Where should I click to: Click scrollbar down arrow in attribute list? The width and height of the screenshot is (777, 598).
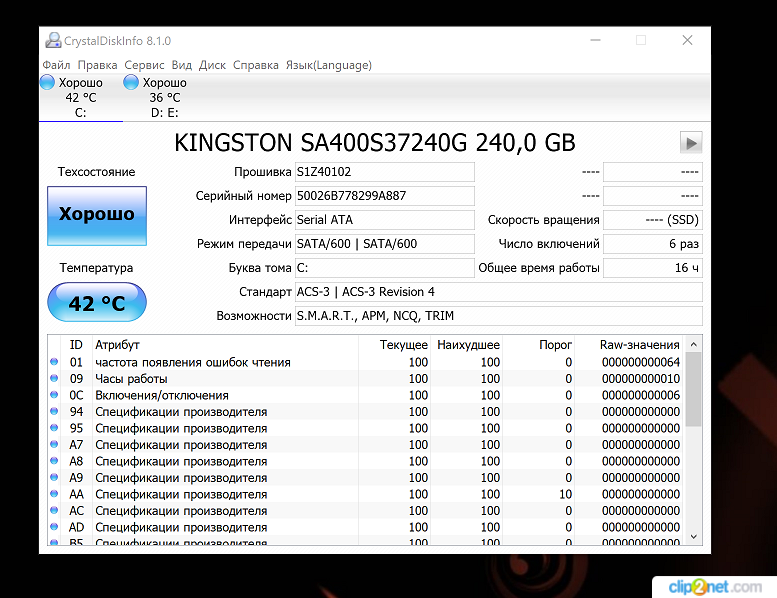[x=694, y=537]
